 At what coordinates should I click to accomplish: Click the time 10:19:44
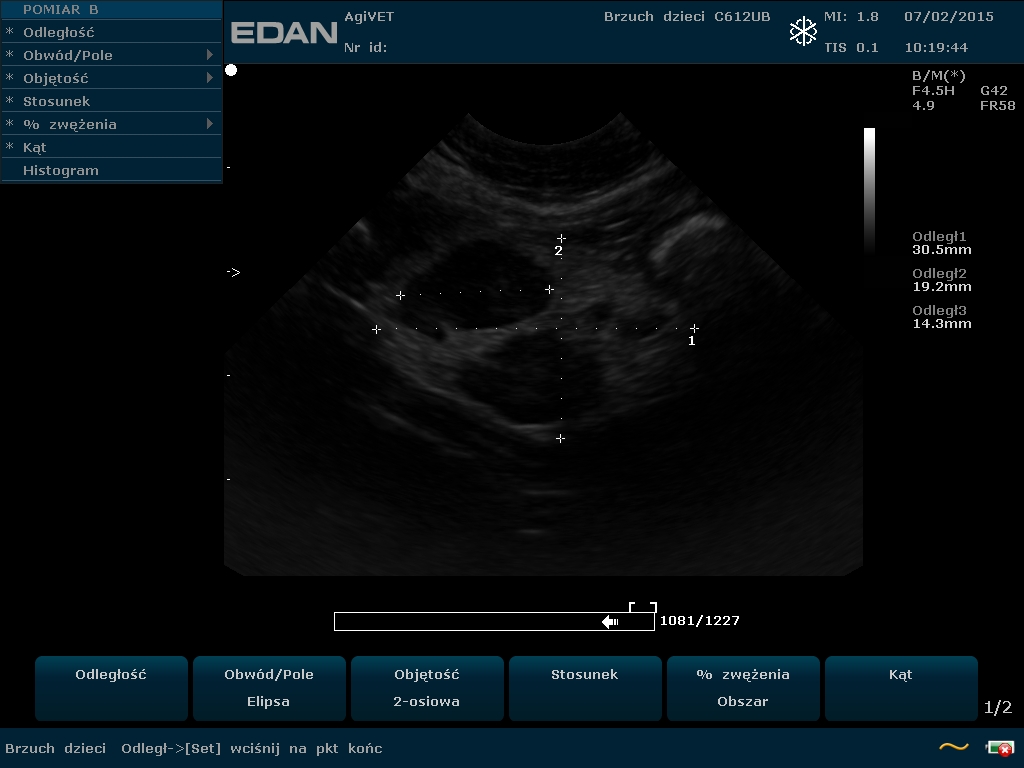click(x=936, y=48)
